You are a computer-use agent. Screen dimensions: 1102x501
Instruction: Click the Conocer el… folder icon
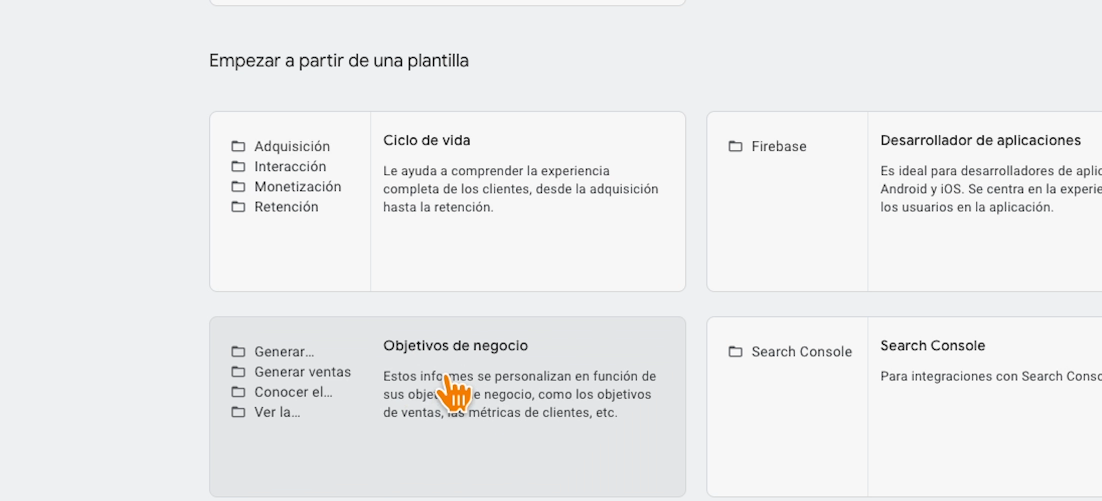(x=238, y=392)
